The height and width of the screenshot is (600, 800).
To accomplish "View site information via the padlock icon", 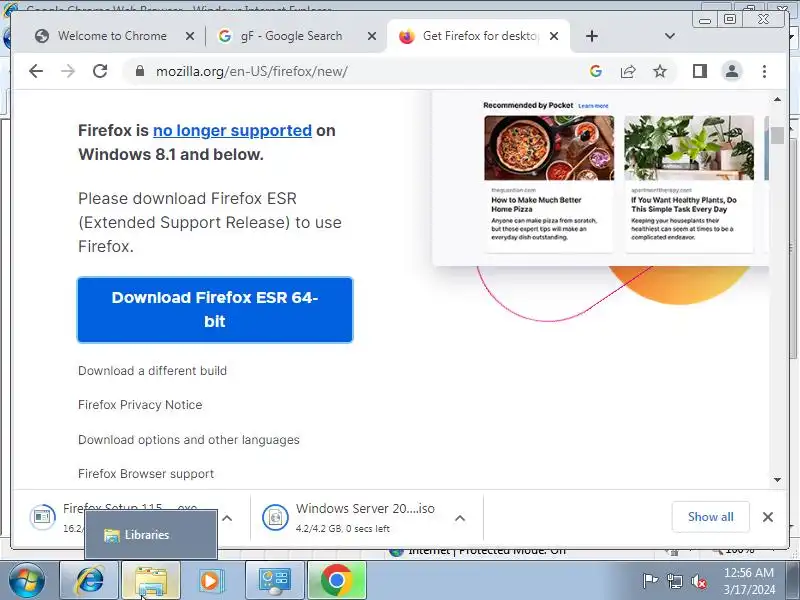I will [x=140, y=71].
